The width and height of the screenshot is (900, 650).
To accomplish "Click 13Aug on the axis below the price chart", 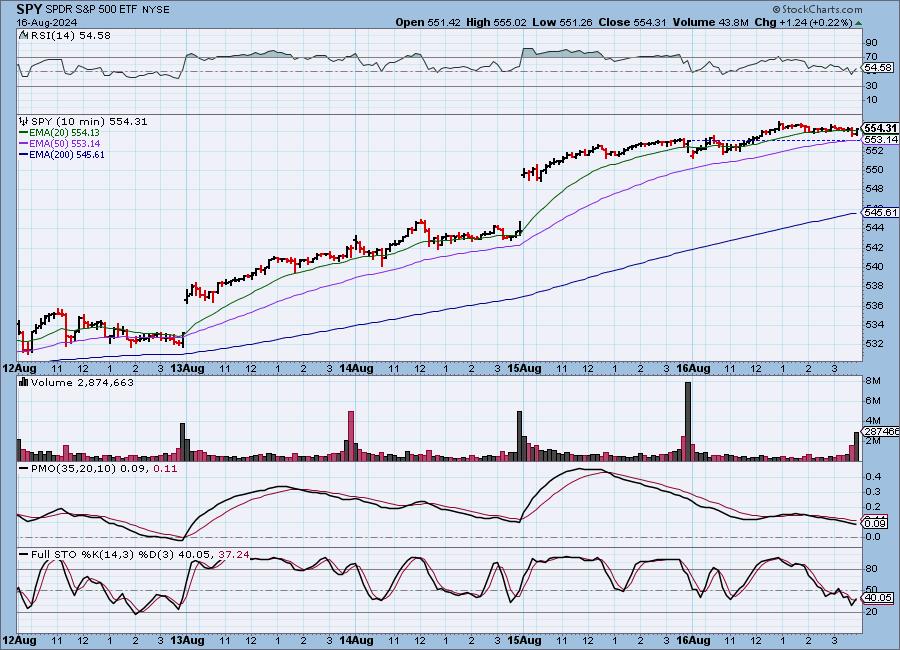I will click(188, 368).
